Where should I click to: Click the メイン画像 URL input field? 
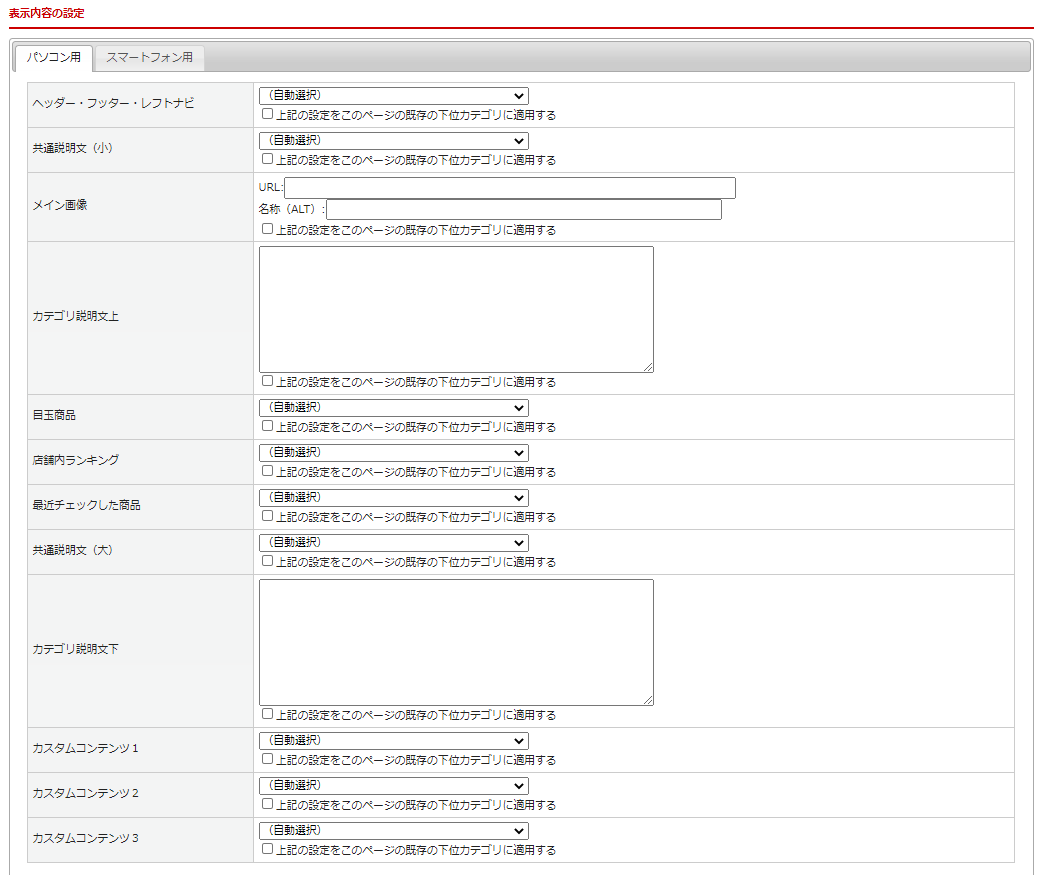[509, 188]
